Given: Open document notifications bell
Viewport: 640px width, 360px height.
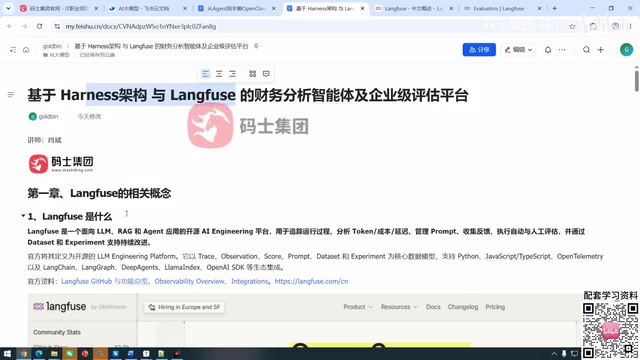Looking at the screenshot, I should click(548, 50).
